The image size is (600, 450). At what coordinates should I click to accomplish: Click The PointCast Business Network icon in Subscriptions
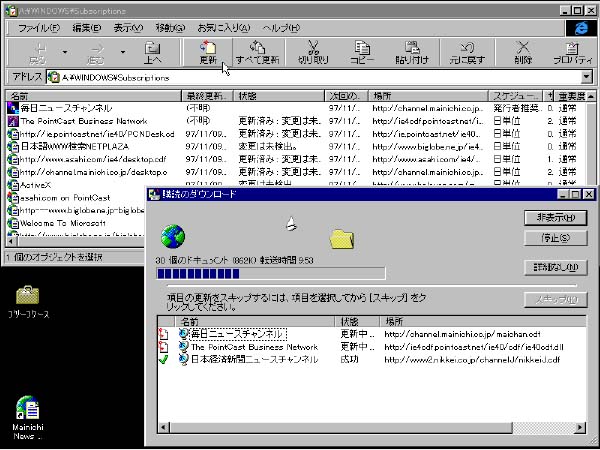coord(13,121)
